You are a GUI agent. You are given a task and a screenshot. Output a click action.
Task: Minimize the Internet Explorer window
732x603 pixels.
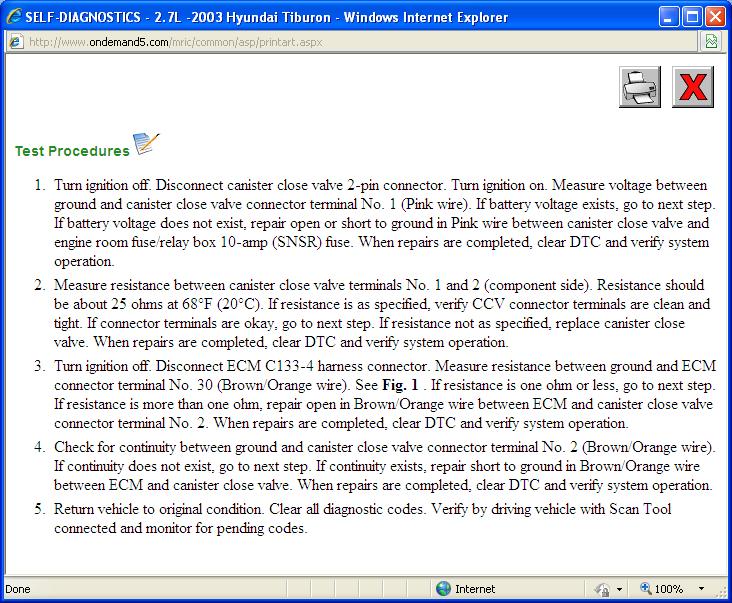[669, 18]
